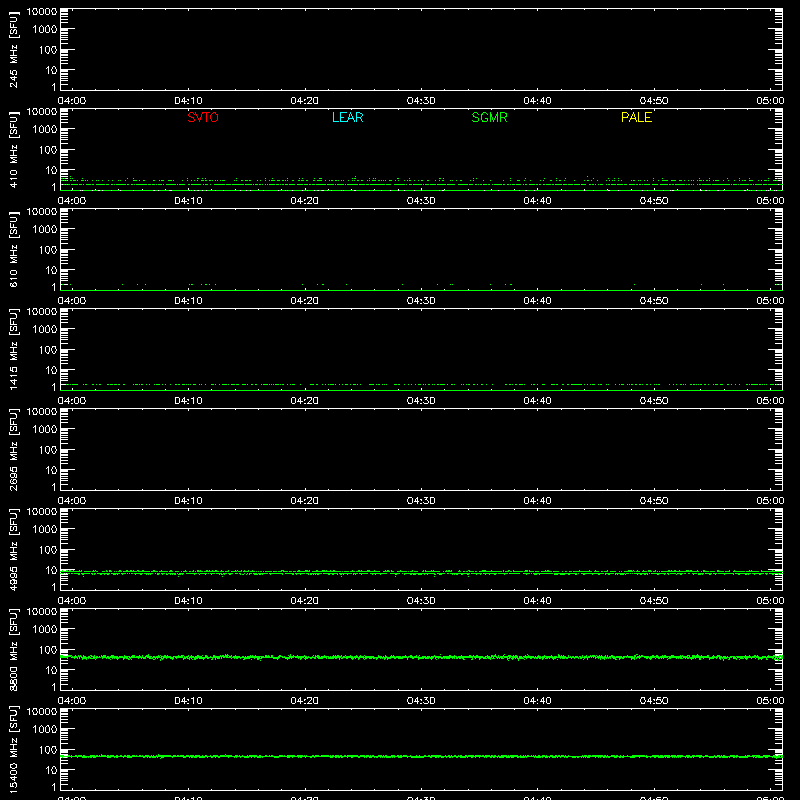800x800 pixels.
Task: Select the 8800 MHz [SFU] axis title
Action: 14,649
